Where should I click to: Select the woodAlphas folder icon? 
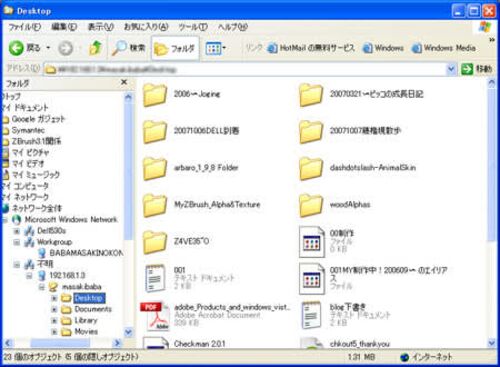[x=311, y=205]
